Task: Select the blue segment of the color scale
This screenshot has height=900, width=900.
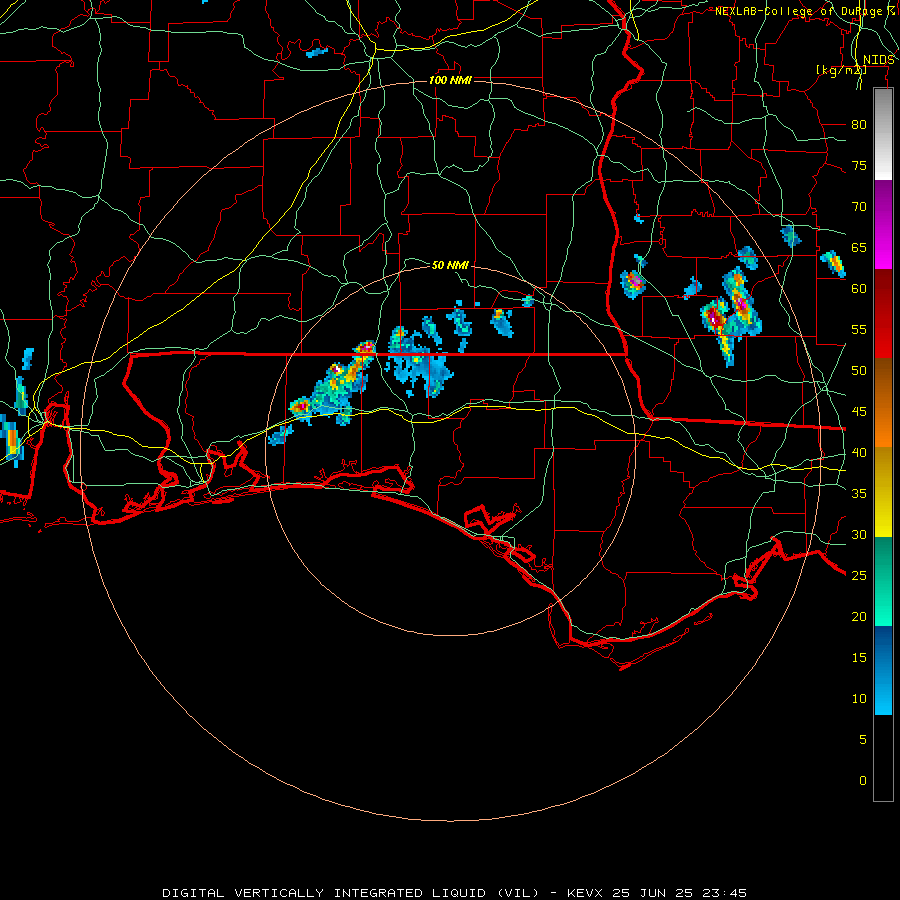Action: [x=883, y=670]
